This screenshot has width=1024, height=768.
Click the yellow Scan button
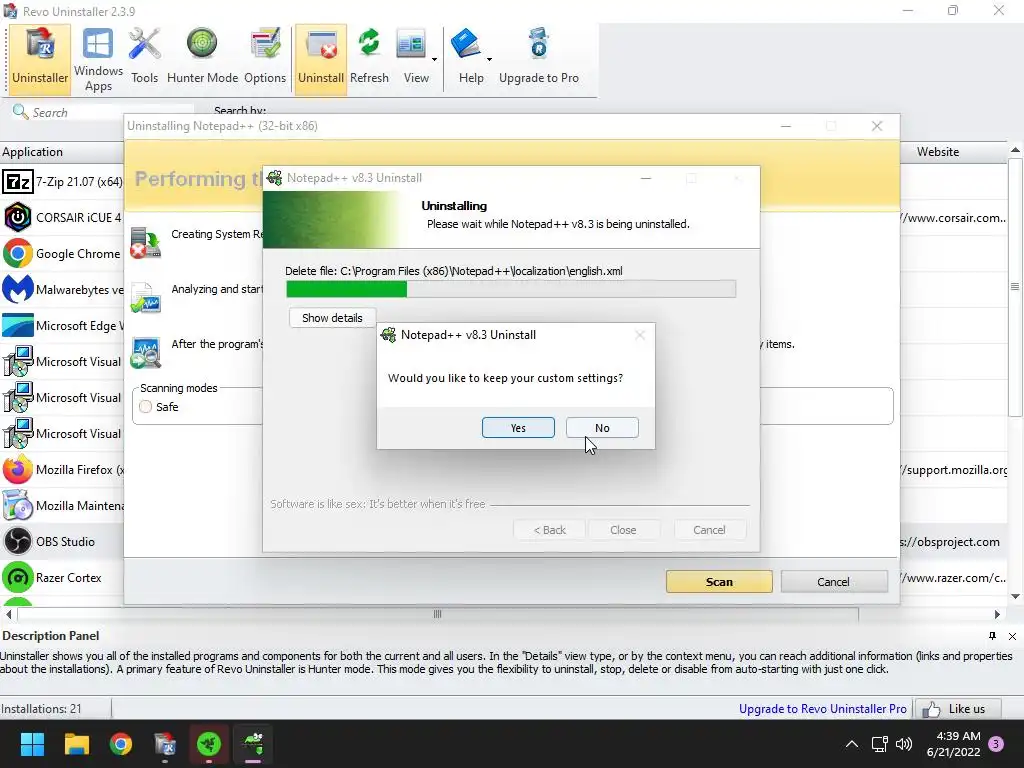(x=719, y=582)
